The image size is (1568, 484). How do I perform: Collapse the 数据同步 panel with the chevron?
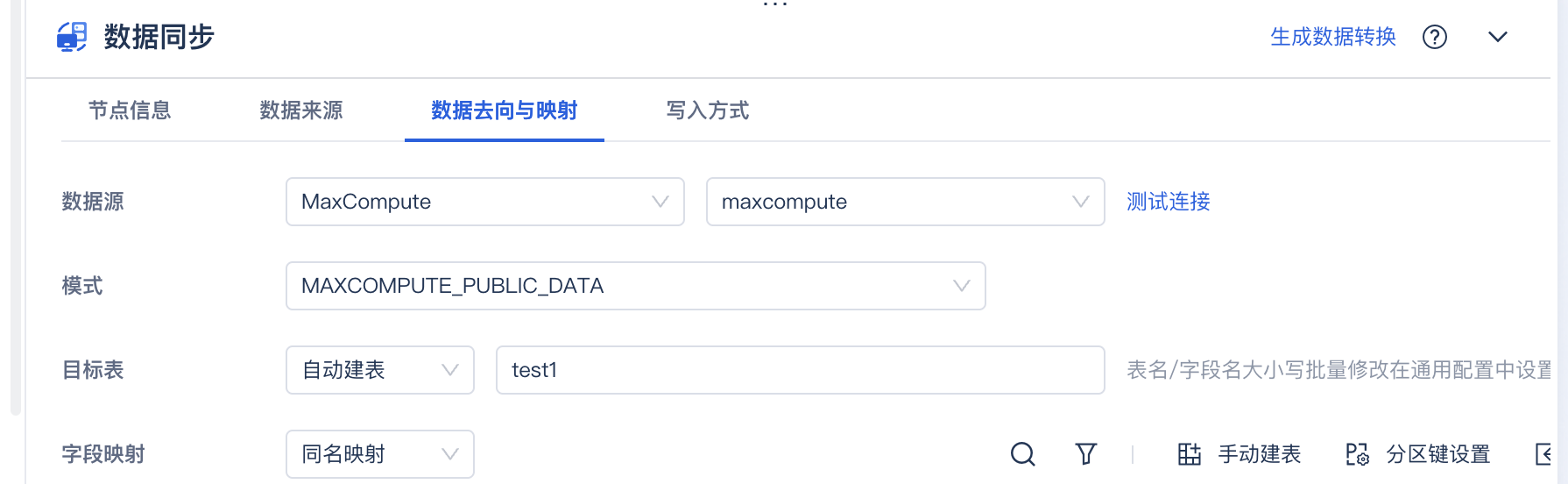(1497, 37)
